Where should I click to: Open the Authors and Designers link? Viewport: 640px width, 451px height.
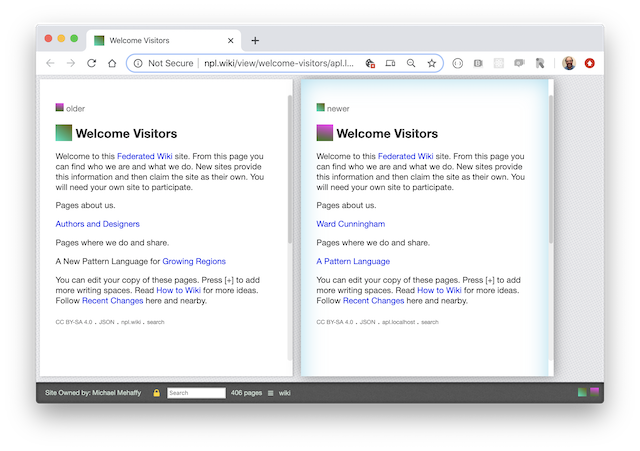(x=98, y=224)
